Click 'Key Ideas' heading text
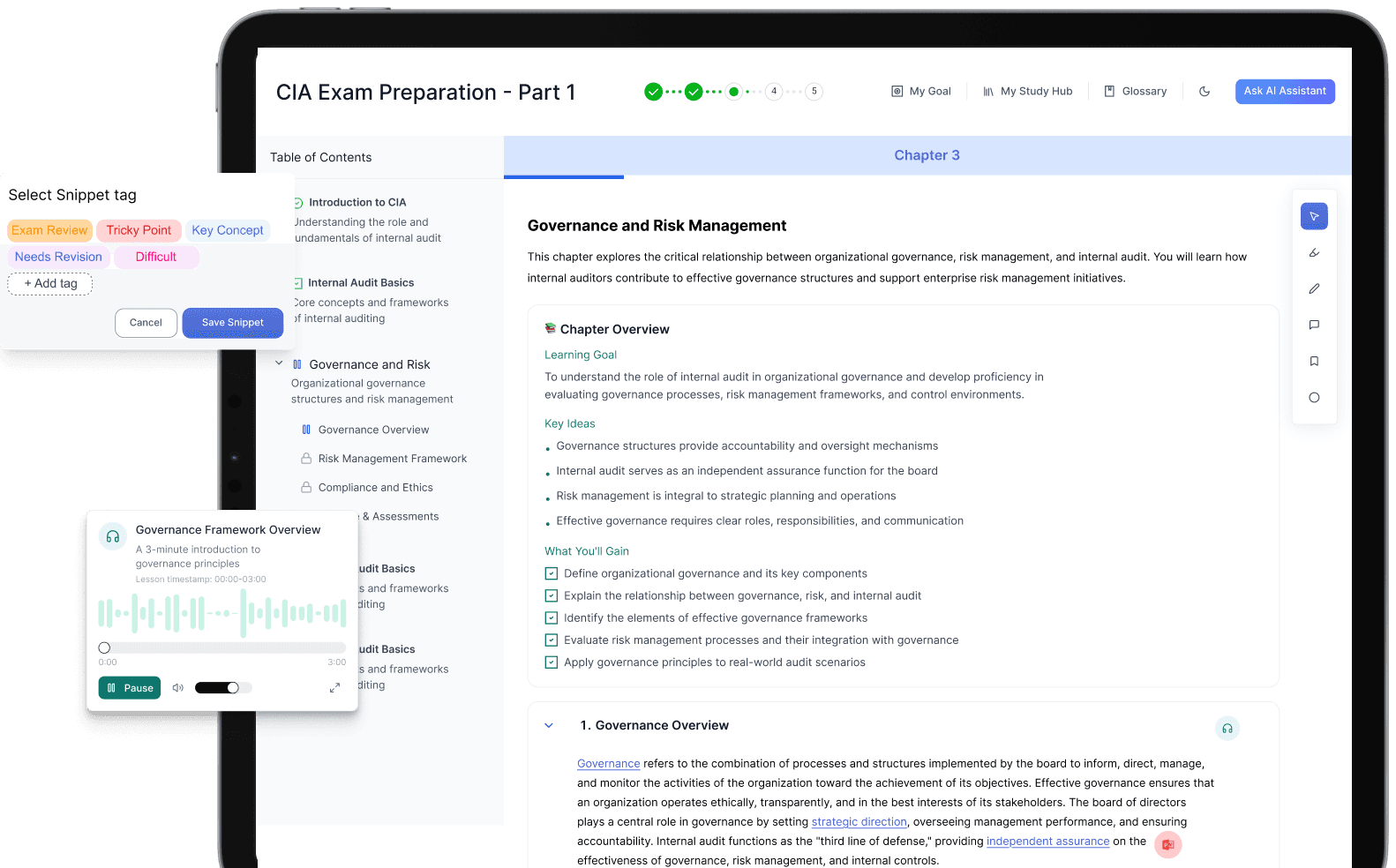Screen dimensions: 1396x868 tap(570, 423)
